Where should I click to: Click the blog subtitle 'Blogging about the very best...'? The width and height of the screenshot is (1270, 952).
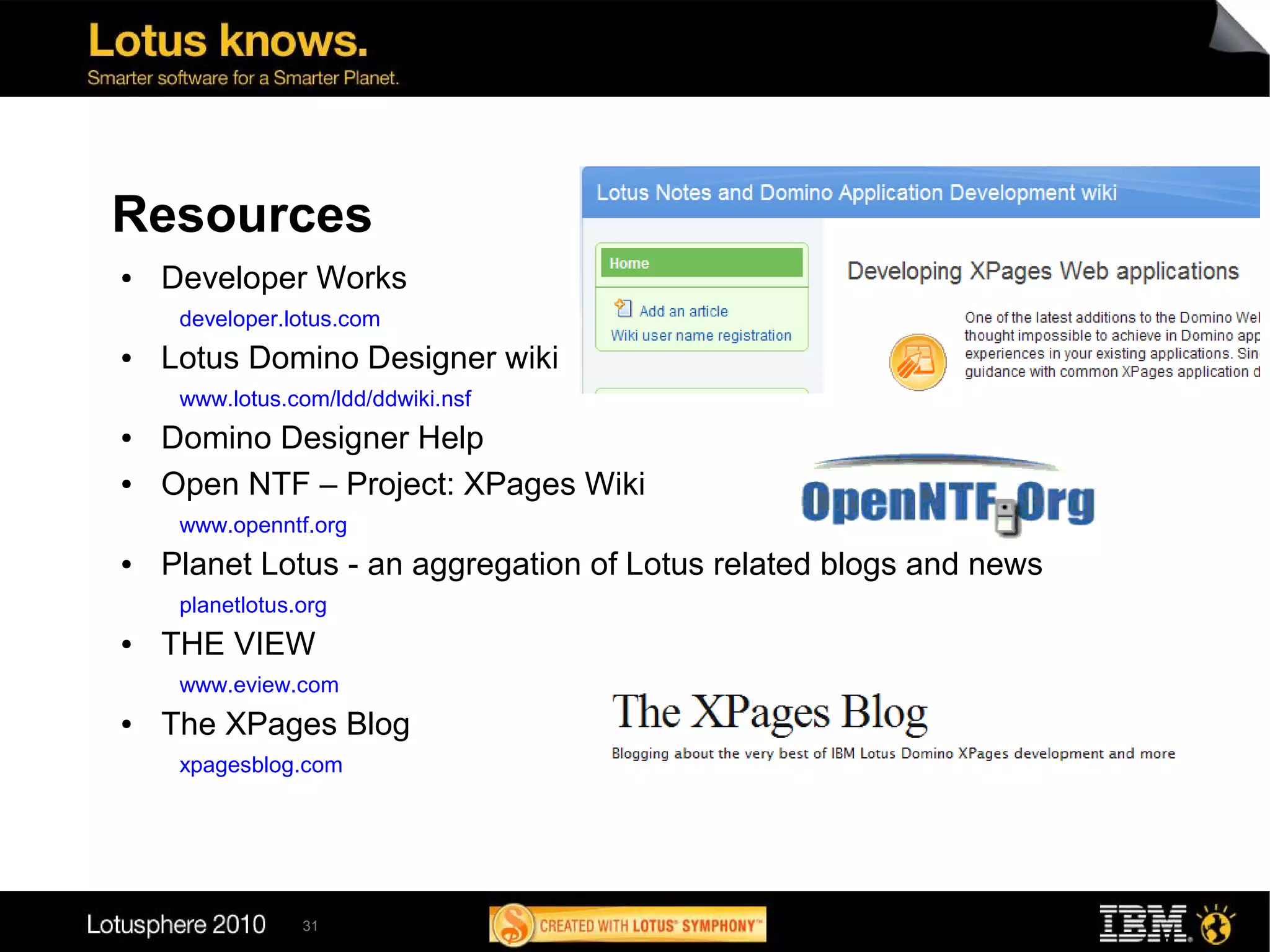coord(893,754)
